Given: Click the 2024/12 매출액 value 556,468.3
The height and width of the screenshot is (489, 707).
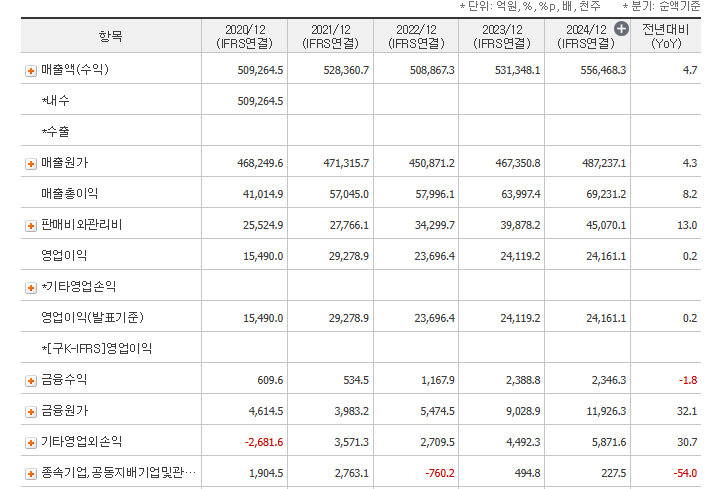Looking at the screenshot, I should (x=603, y=71).
